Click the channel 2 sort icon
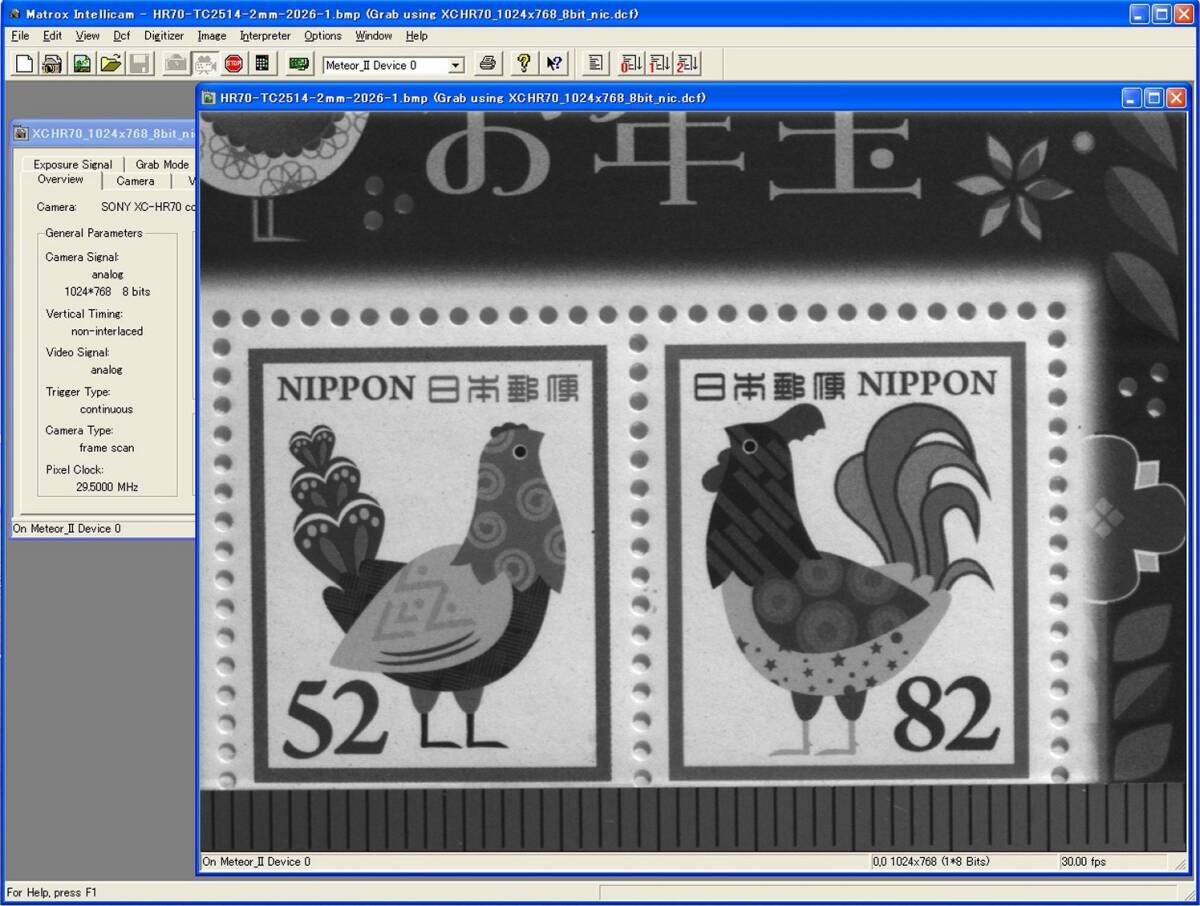Screen dimensions: 1200x906 point(688,64)
